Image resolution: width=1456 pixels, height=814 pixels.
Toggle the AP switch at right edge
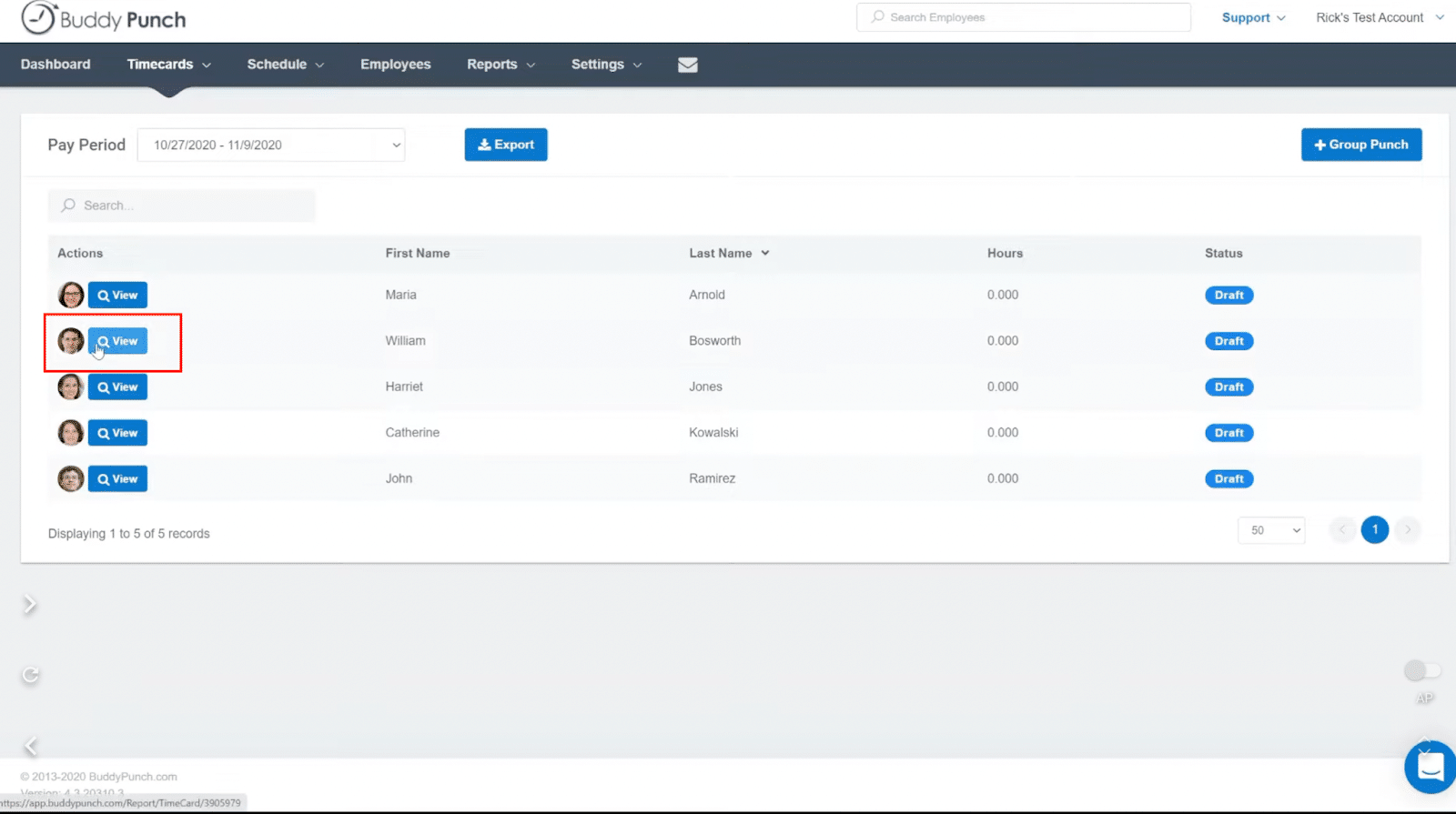1422,671
